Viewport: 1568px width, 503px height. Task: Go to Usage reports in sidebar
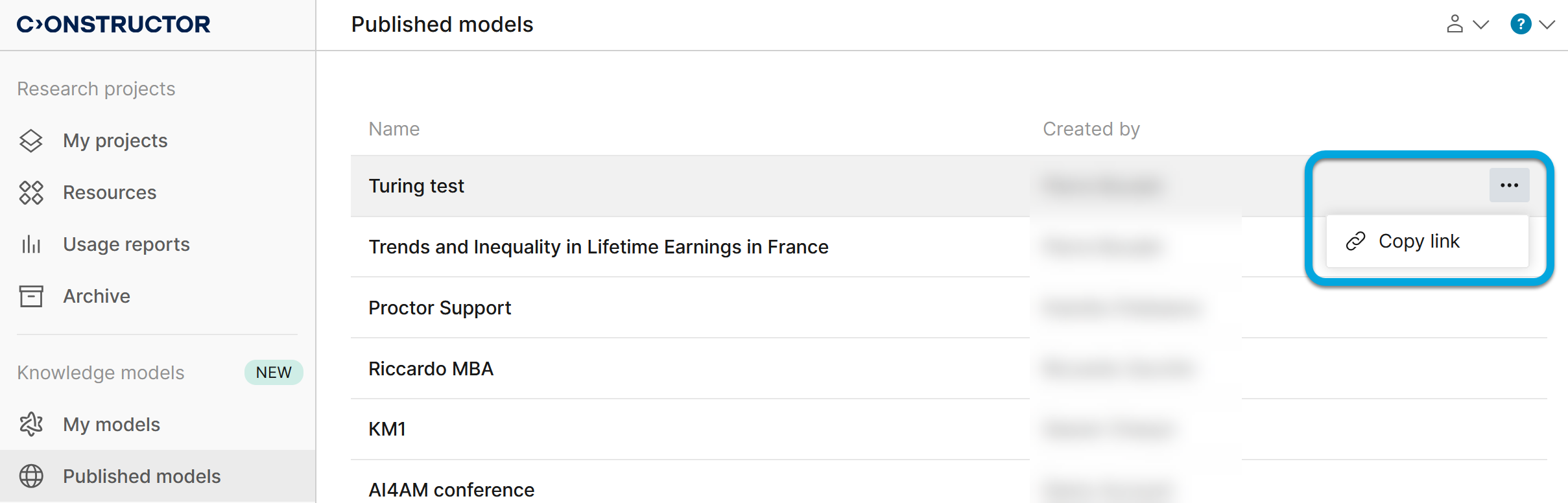pyautogui.click(x=126, y=244)
